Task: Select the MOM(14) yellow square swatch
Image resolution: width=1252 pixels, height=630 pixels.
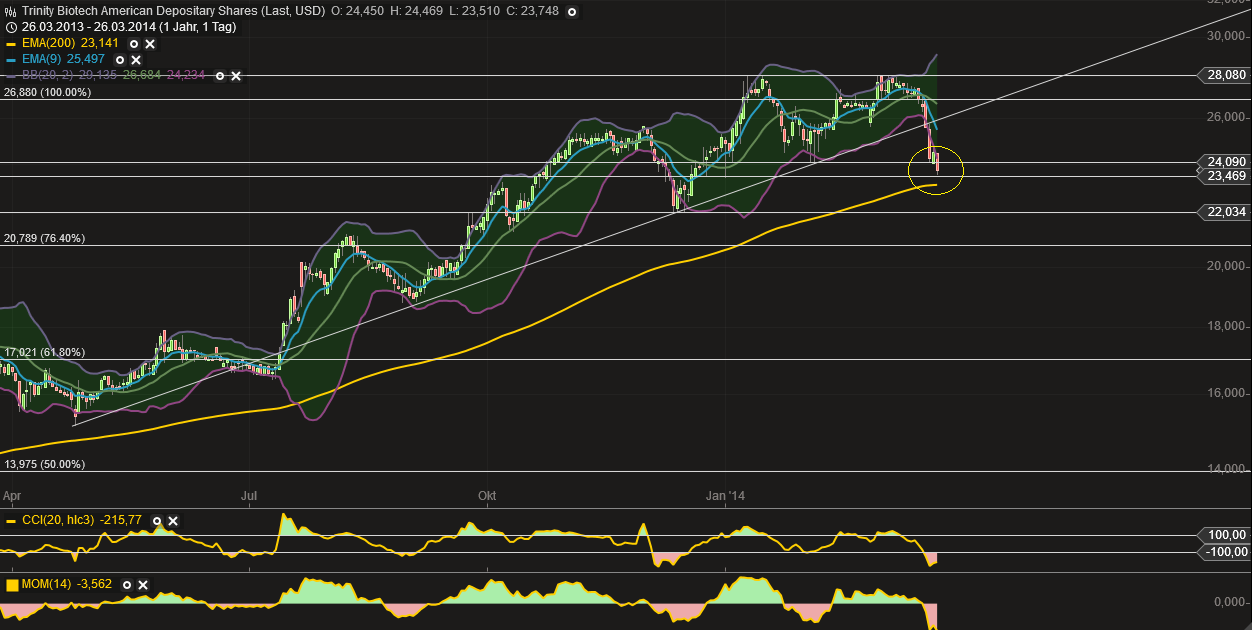Action: coord(12,585)
